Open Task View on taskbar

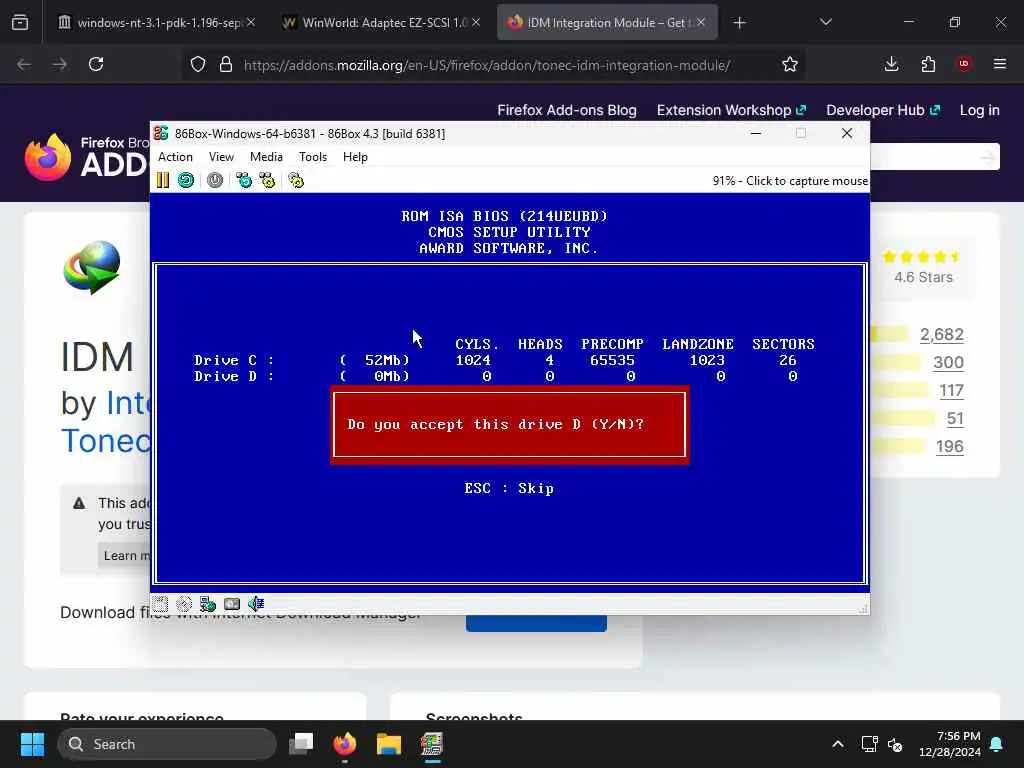302,744
